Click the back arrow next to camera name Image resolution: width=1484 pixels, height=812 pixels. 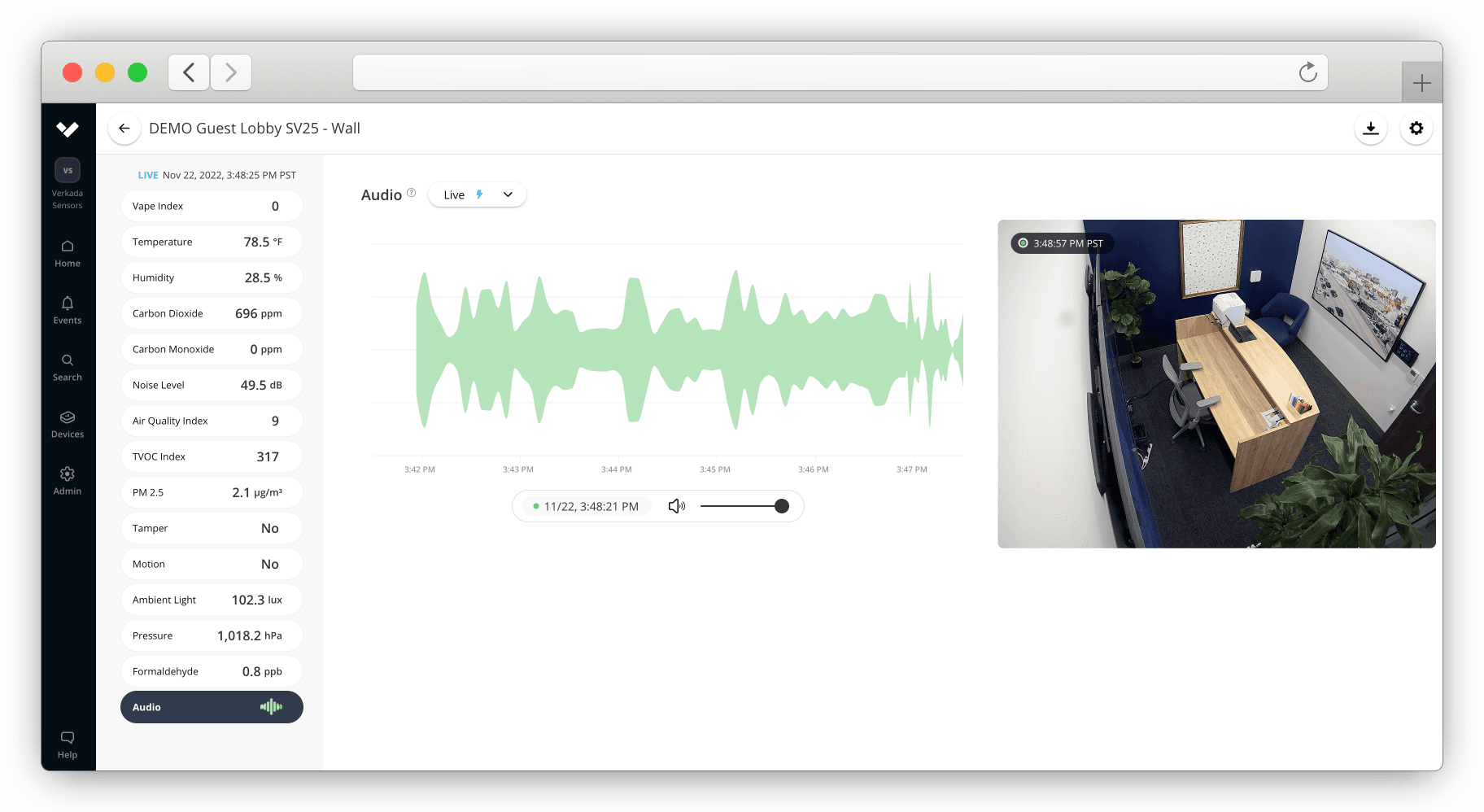tap(124, 129)
